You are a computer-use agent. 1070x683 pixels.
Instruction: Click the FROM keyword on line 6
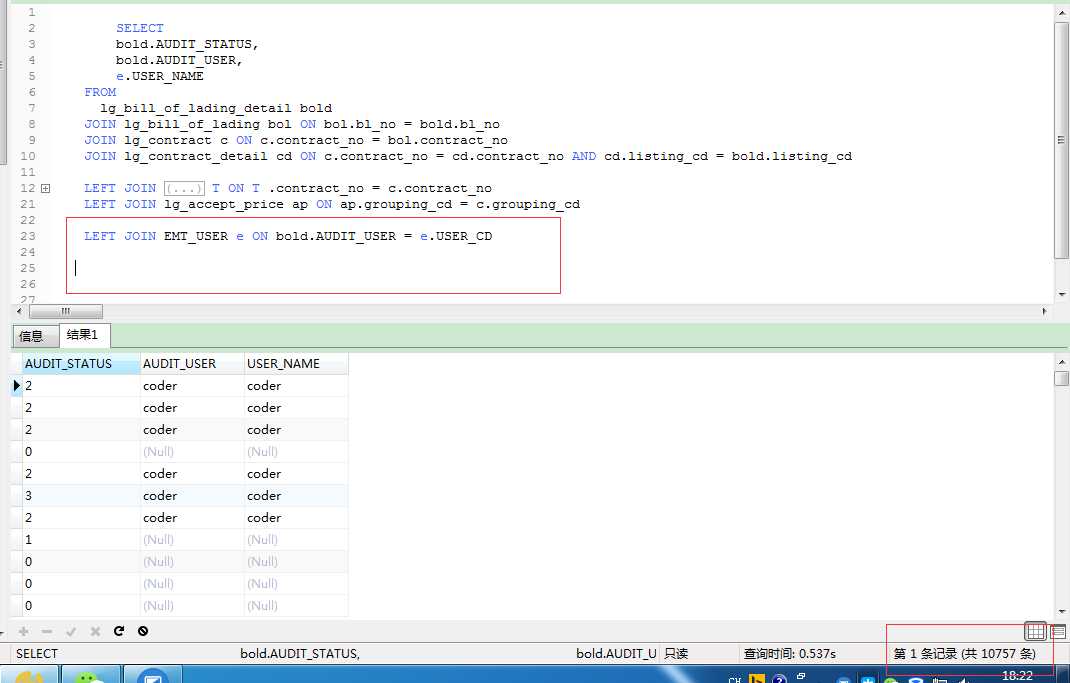[x=100, y=92]
